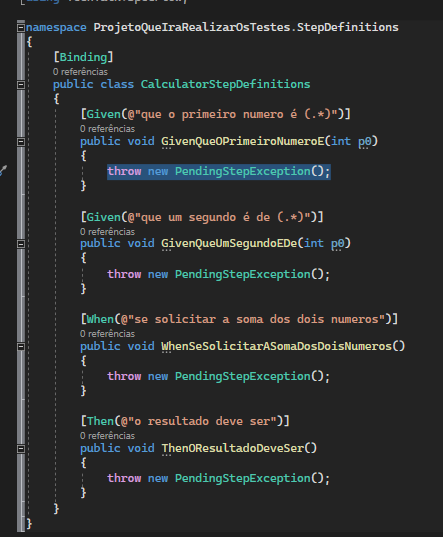Click the 'que um segundo é de (.*)' string
The image size is (443, 537).
coord(223,217)
